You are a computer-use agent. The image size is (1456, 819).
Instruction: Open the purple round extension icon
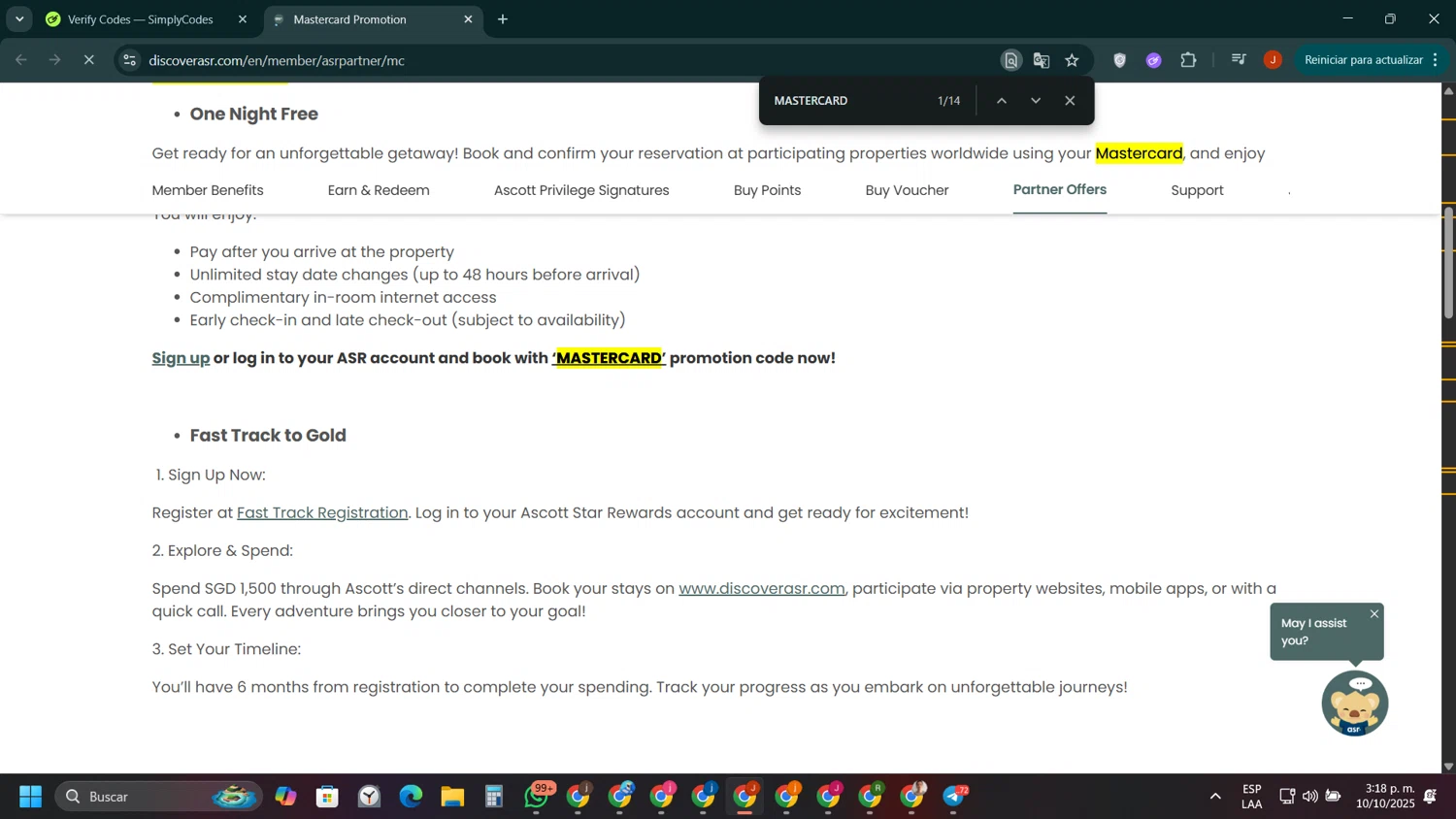click(x=1153, y=60)
